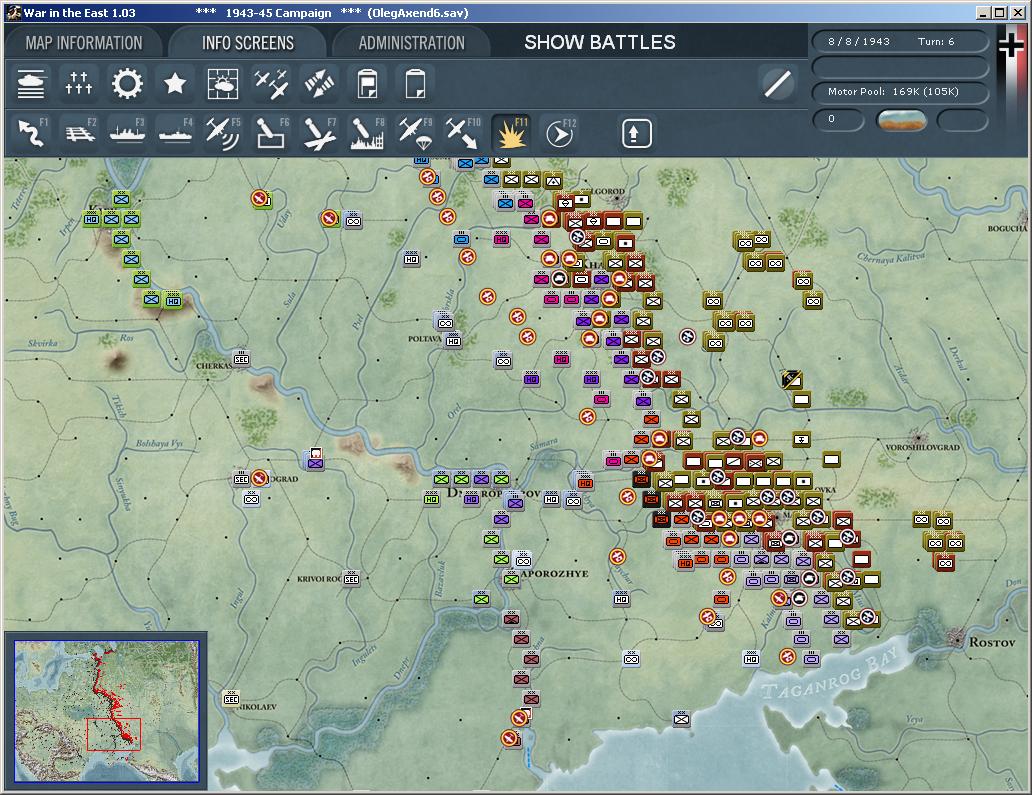This screenshot has height=795, width=1032.
Task: Open the losses screen crosses icon
Action: pyautogui.click(x=79, y=84)
